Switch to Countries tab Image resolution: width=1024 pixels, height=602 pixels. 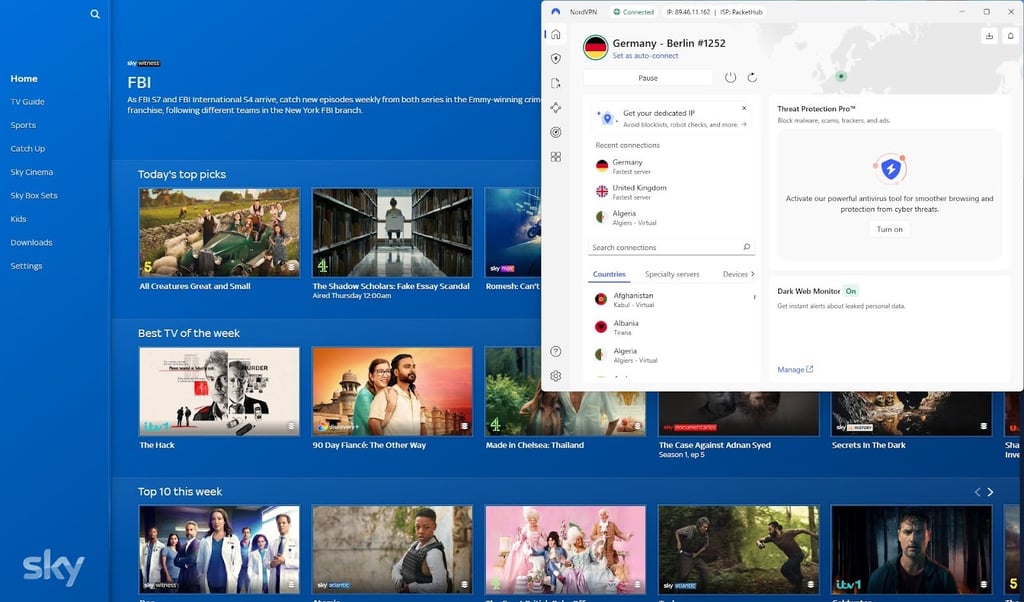pos(609,274)
